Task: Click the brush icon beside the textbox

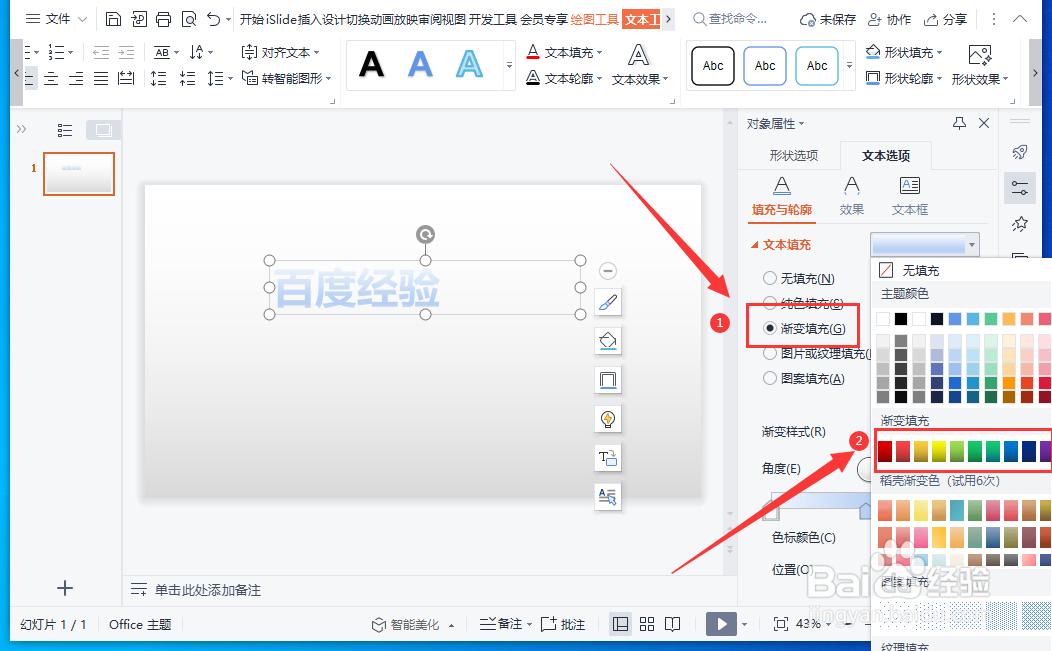Action: [x=608, y=302]
